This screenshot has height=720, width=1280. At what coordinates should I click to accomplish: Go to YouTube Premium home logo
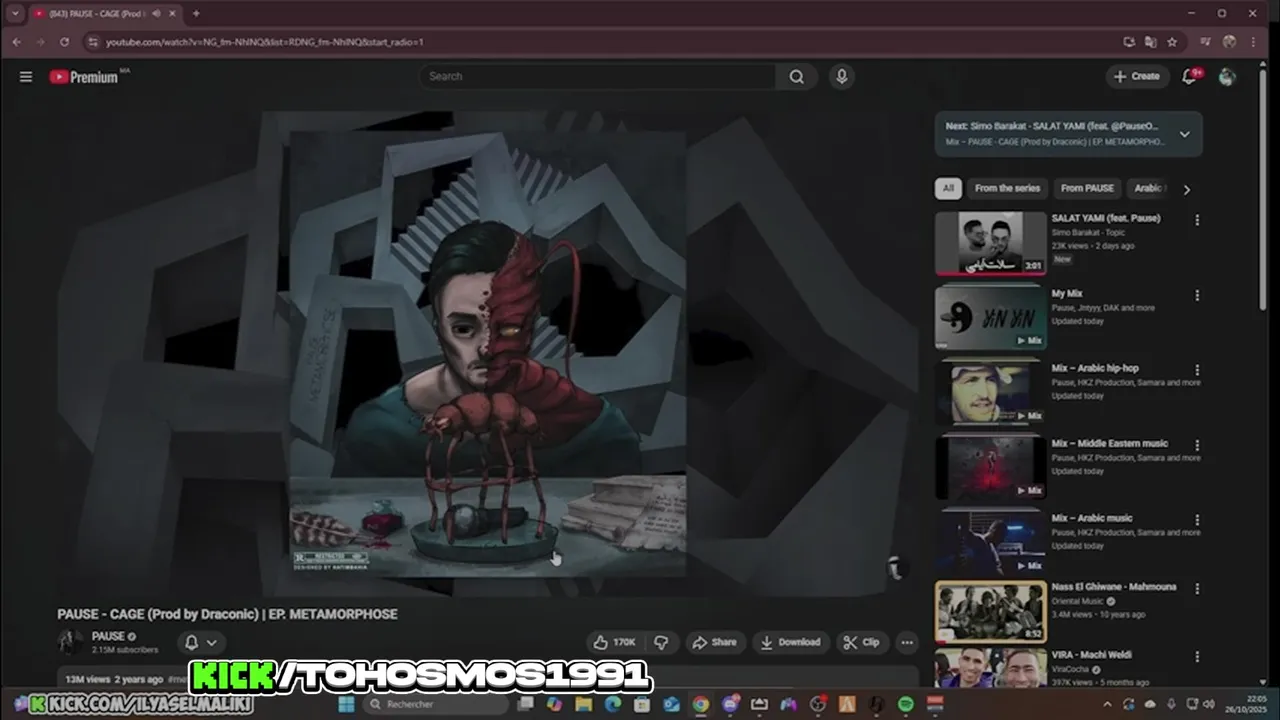pos(84,77)
